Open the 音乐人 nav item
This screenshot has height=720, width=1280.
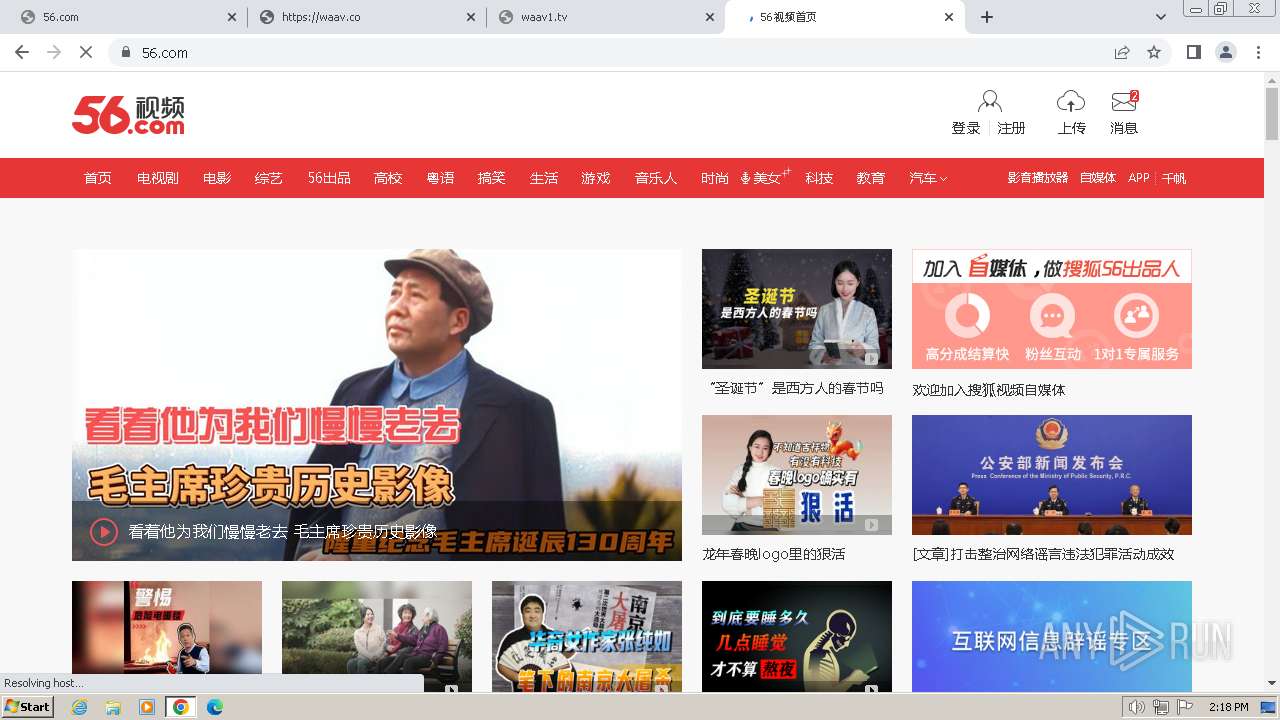click(656, 178)
